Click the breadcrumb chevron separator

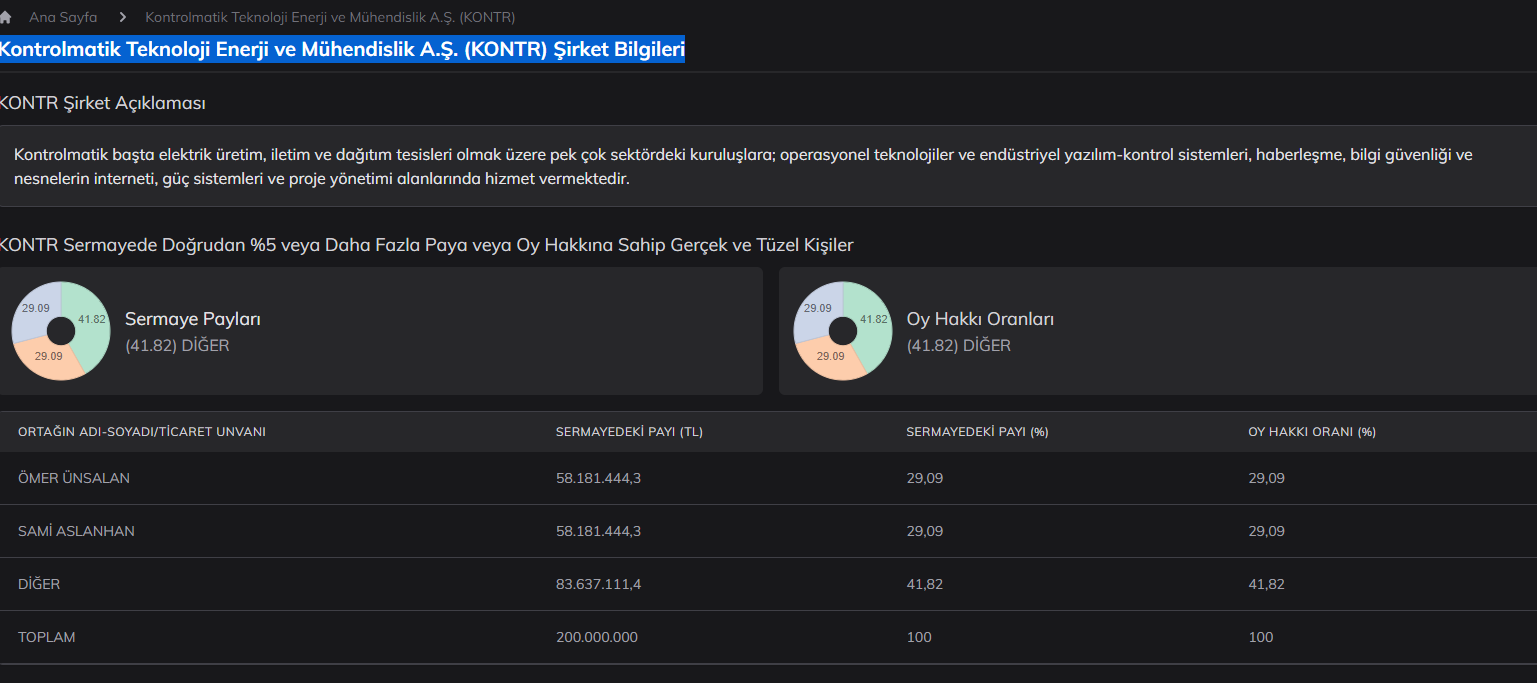(x=121, y=17)
